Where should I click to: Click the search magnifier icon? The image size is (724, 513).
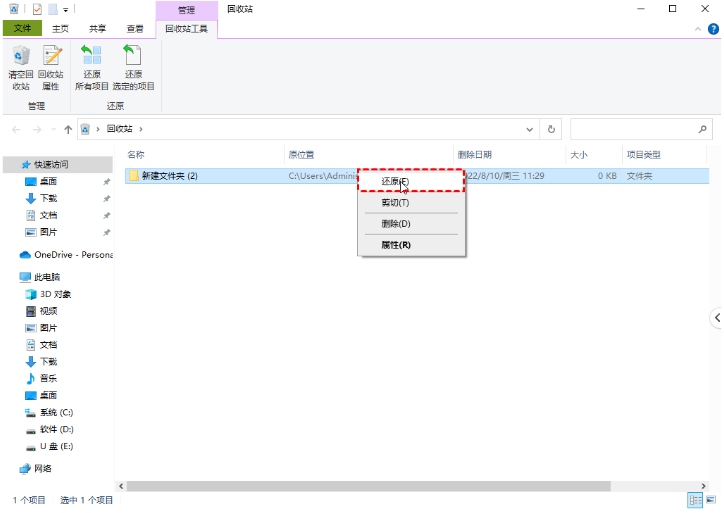click(x=702, y=129)
